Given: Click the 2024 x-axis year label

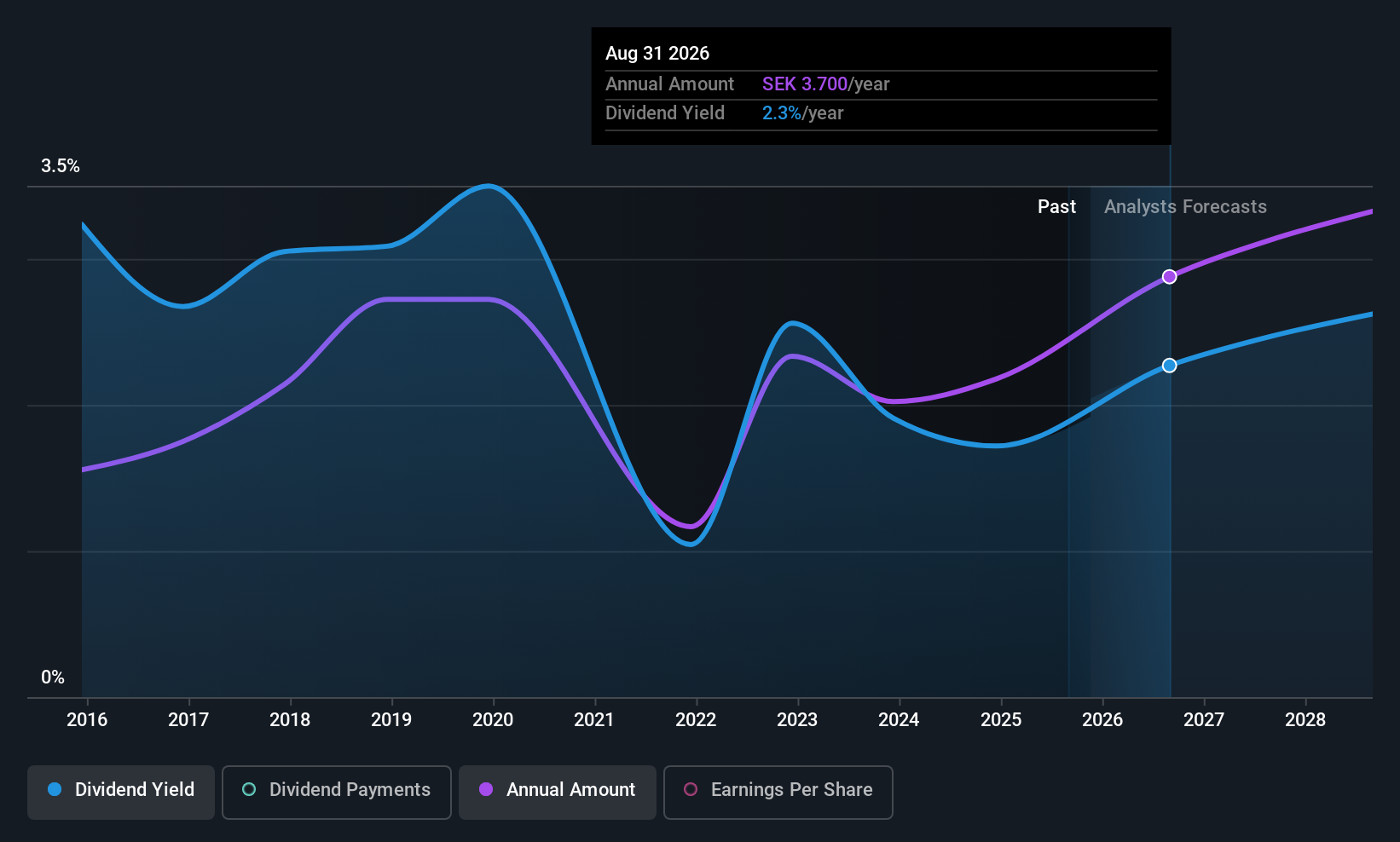Looking at the screenshot, I should tap(899, 720).
